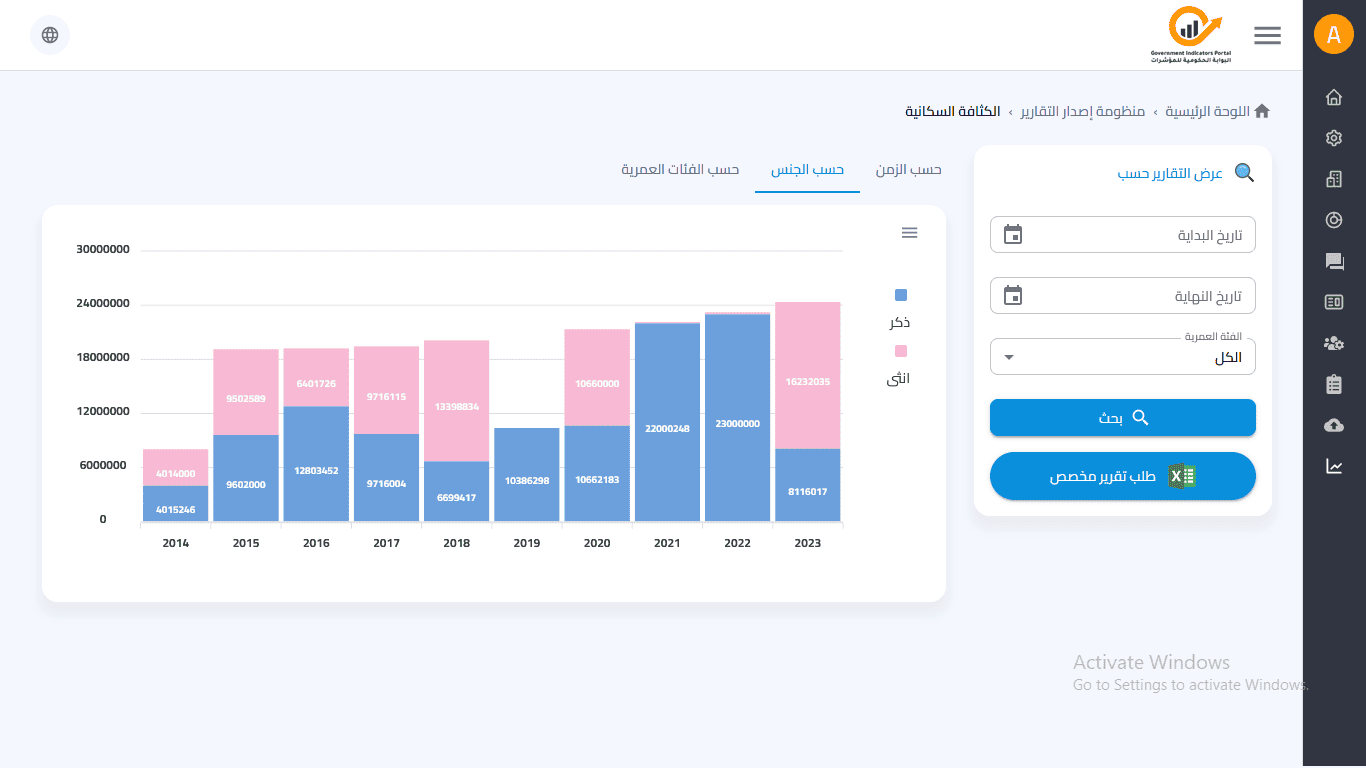
Task: Open the clipboard reports sidebar icon
Action: 1333,384
